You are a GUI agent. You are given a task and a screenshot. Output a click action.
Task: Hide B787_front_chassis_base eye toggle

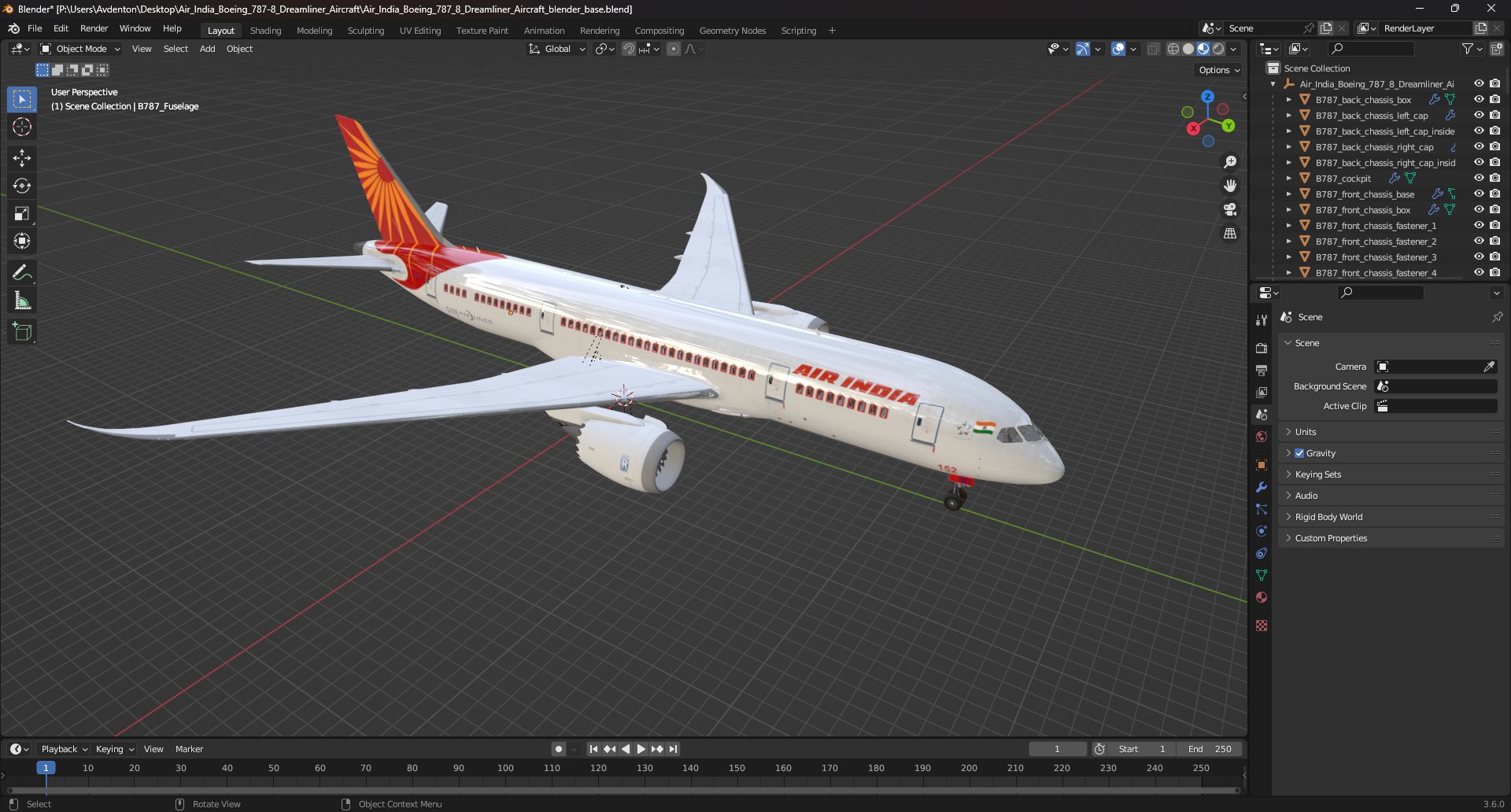pyautogui.click(x=1479, y=194)
